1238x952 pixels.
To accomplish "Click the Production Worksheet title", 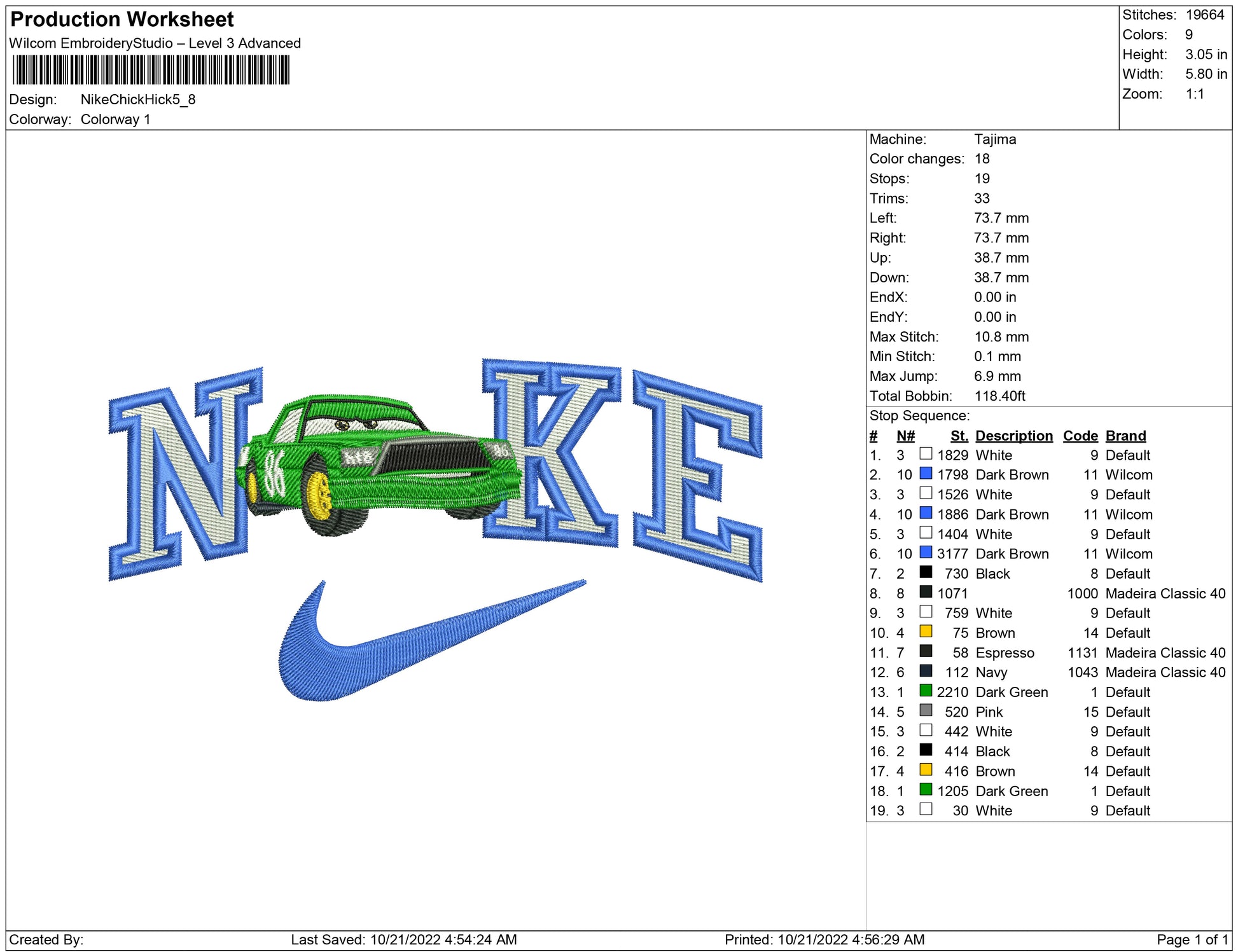I will click(x=122, y=20).
